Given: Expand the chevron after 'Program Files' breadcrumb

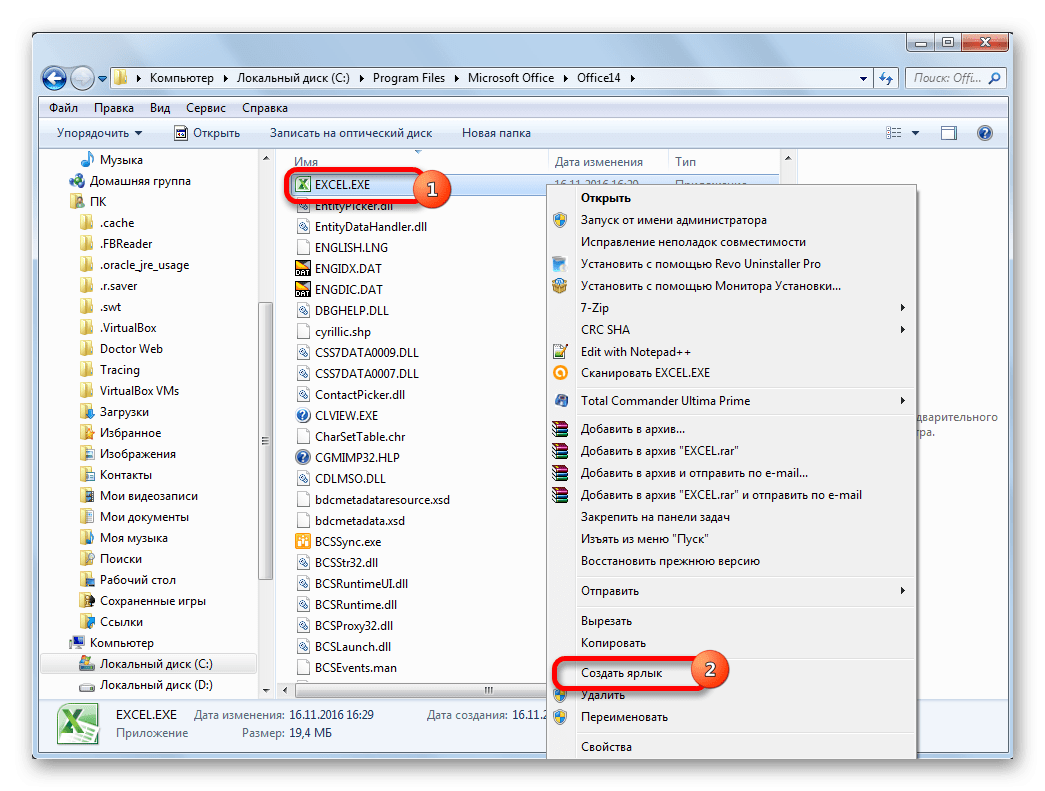Looking at the screenshot, I should point(456,78).
